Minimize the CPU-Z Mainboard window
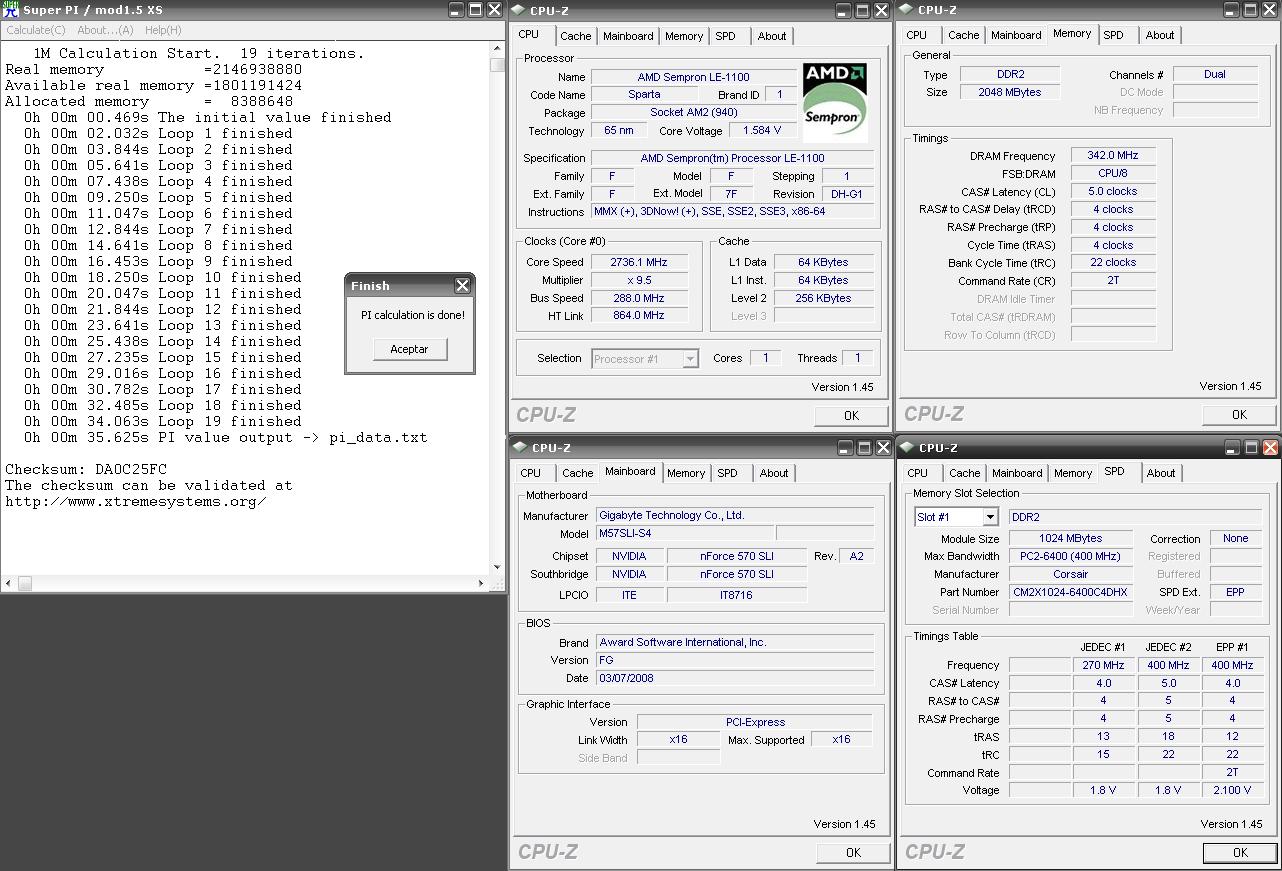 pyautogui.click(x=845, y=447)
